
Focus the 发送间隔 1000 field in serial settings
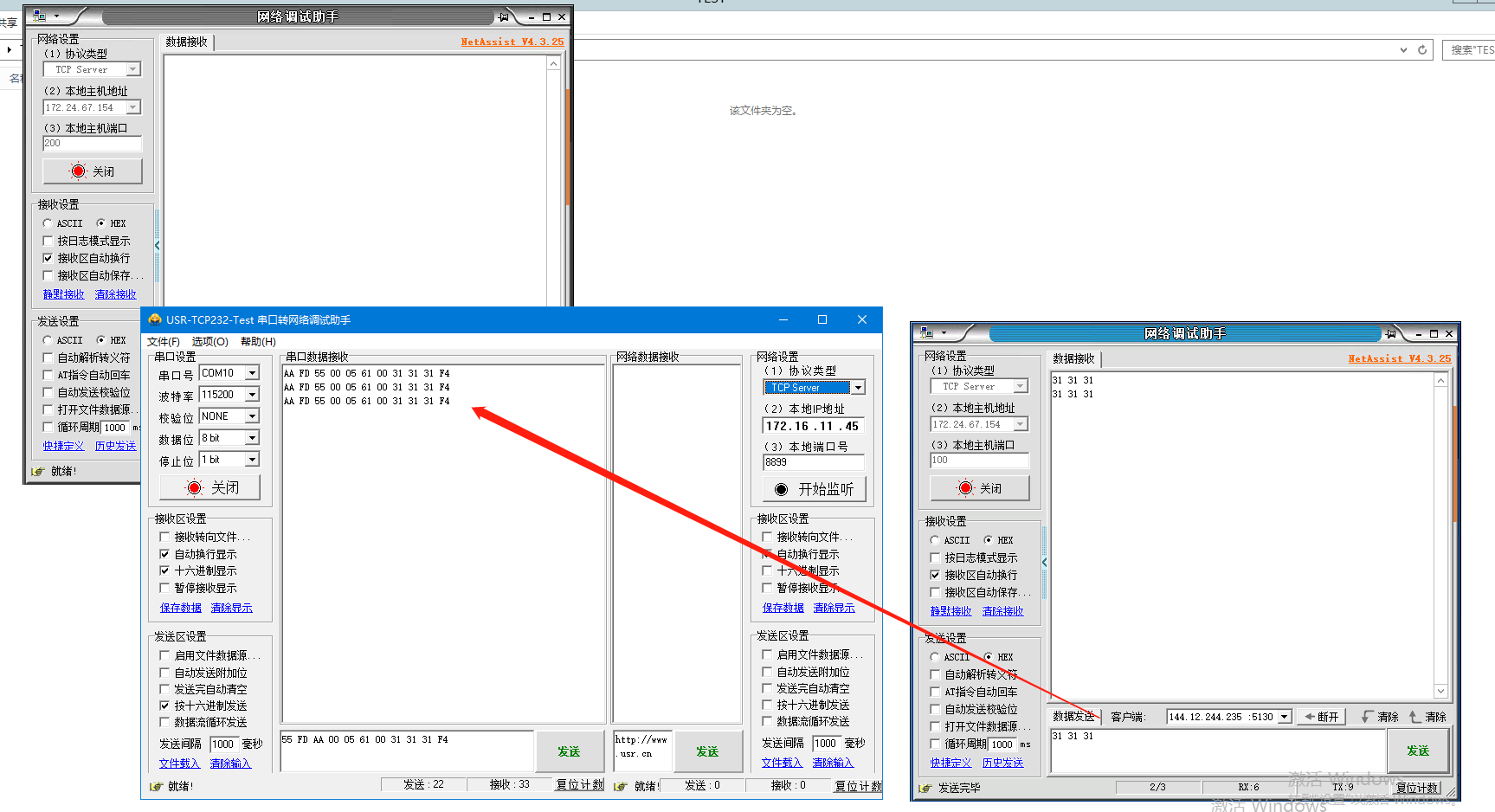pos(223,744)
